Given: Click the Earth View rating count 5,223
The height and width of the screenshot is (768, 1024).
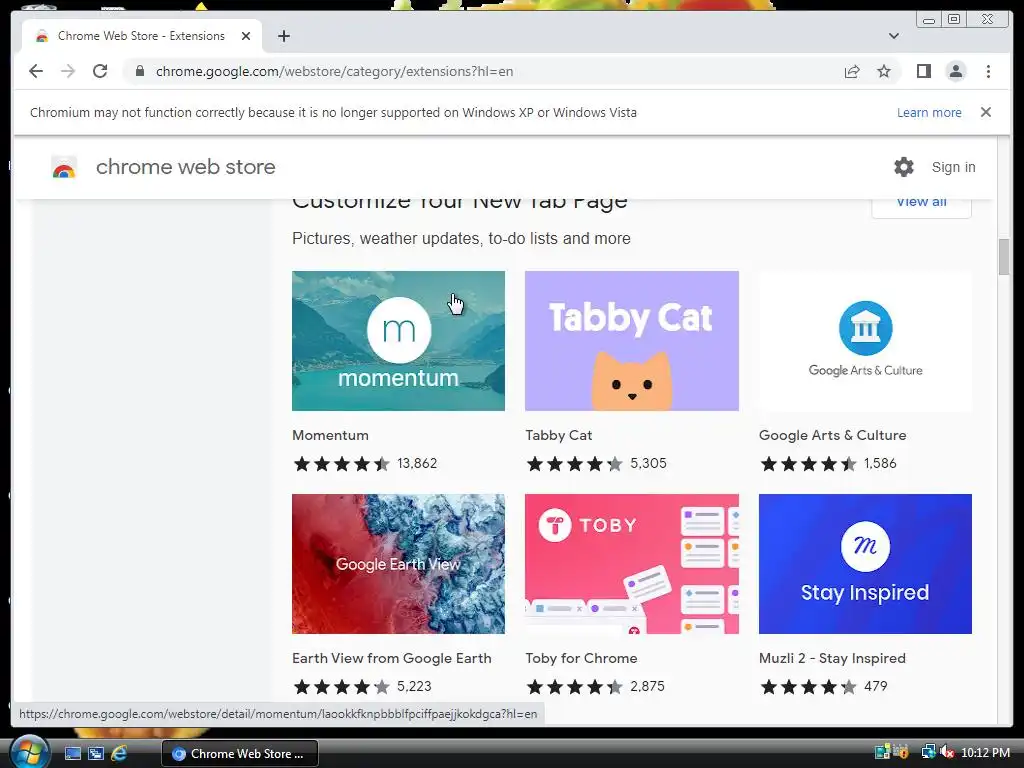Looking at the screenshot, I should (x=414, y=686).
